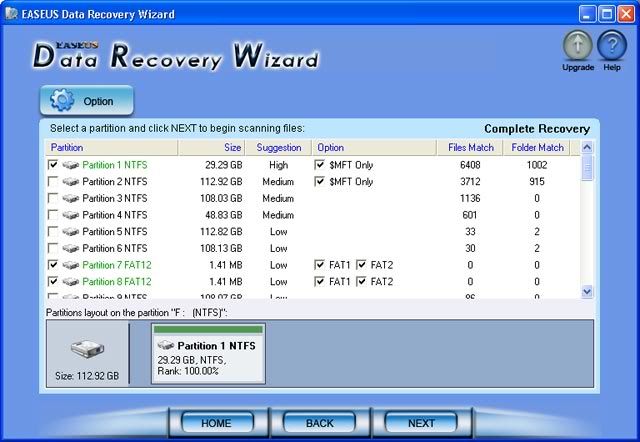The height and width of the screenshot is (442, 640).
Task: Toggle FAT2 option for Partition 8
Action: tap(361, 281)
